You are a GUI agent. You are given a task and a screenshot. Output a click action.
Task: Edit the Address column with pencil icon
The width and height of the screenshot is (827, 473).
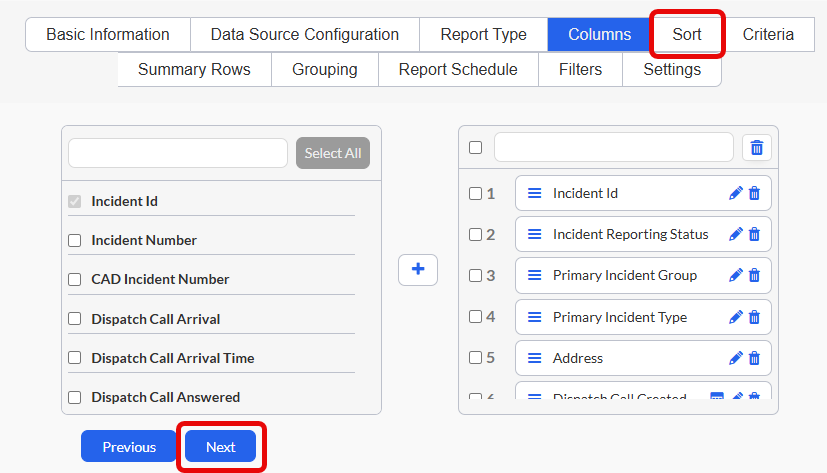tap(735, 358)
